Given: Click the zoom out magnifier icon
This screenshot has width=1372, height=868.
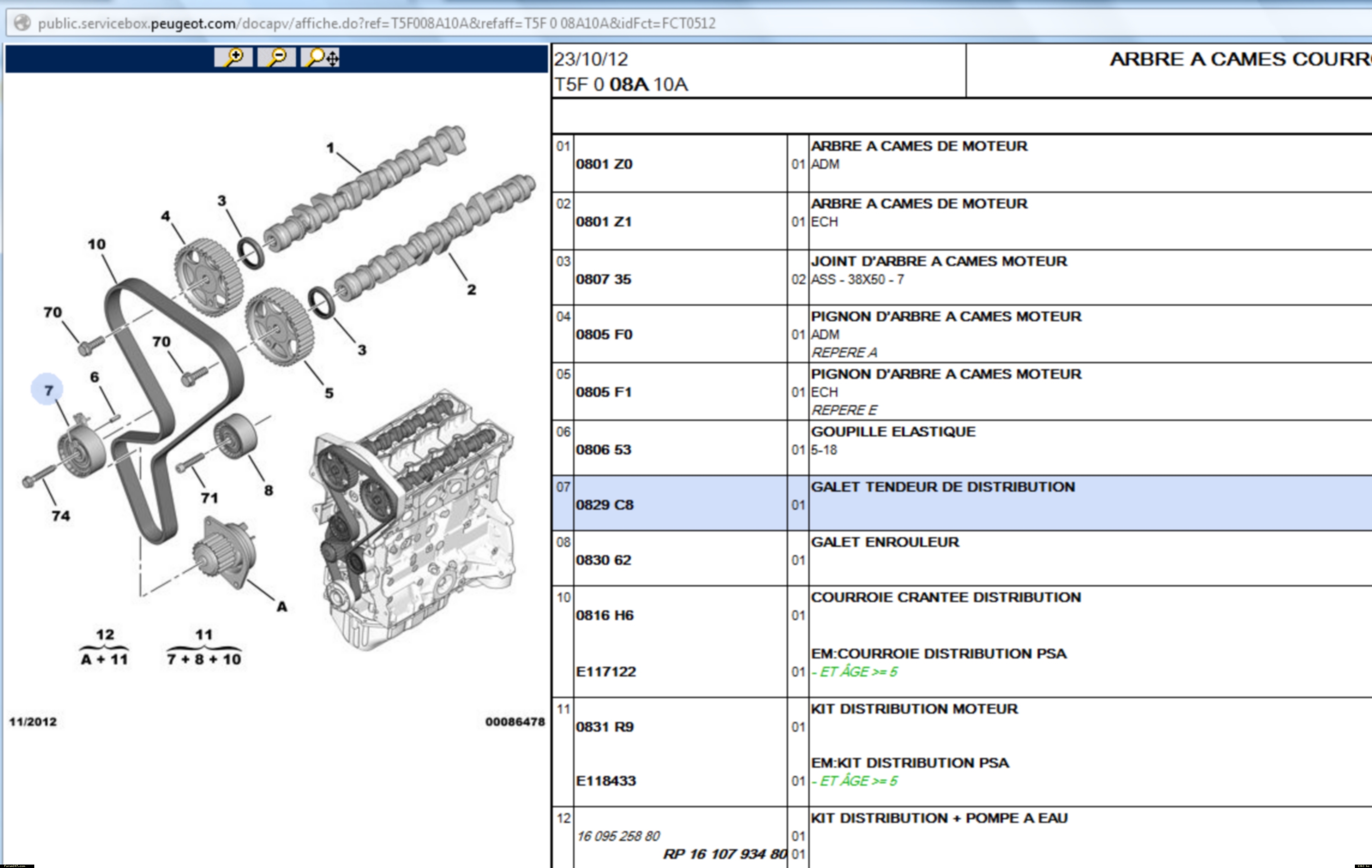Looking at the screenshot, I should coord(276,57).
